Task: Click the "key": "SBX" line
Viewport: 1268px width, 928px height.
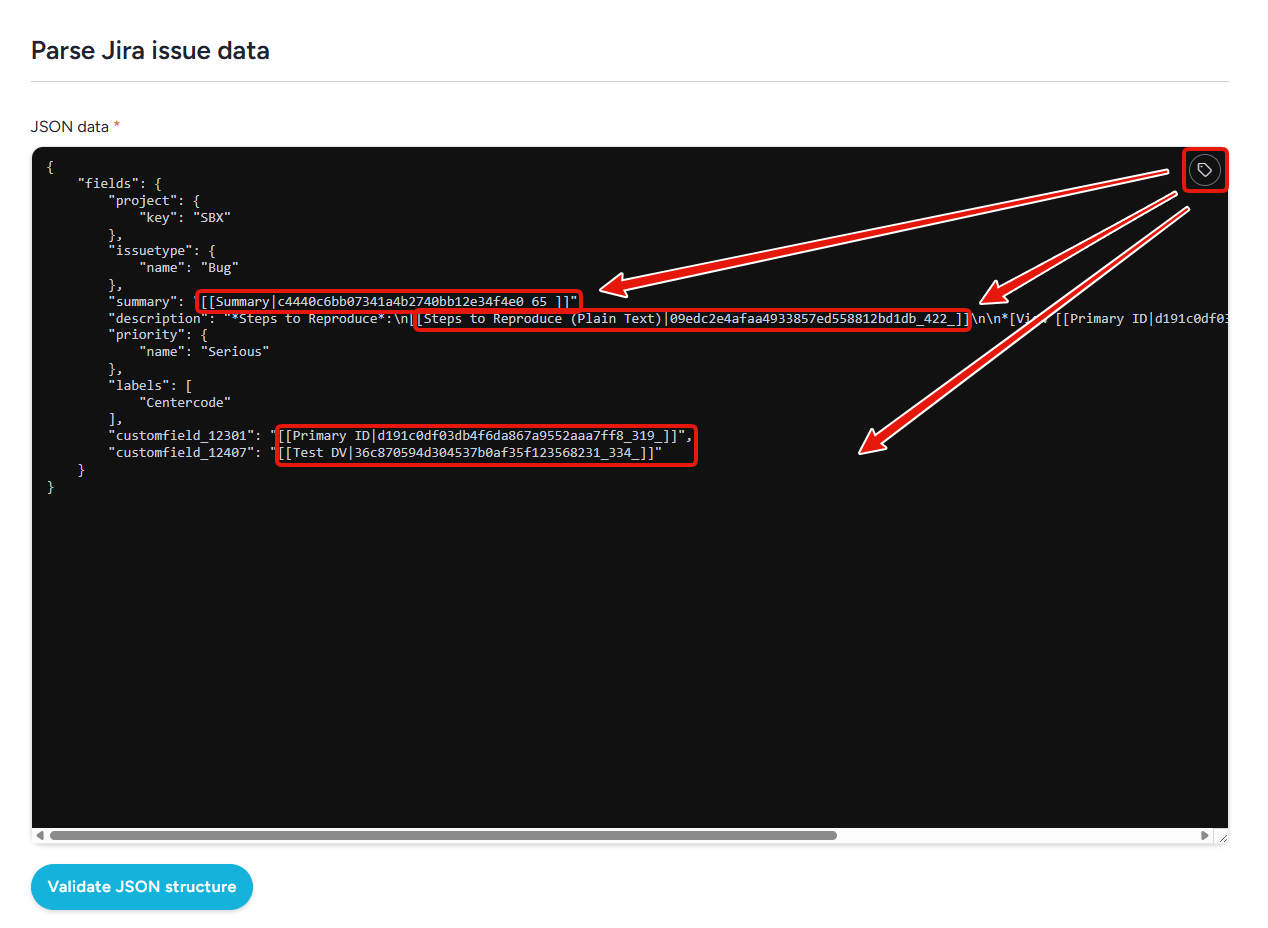Action: [x=186, y=217]
